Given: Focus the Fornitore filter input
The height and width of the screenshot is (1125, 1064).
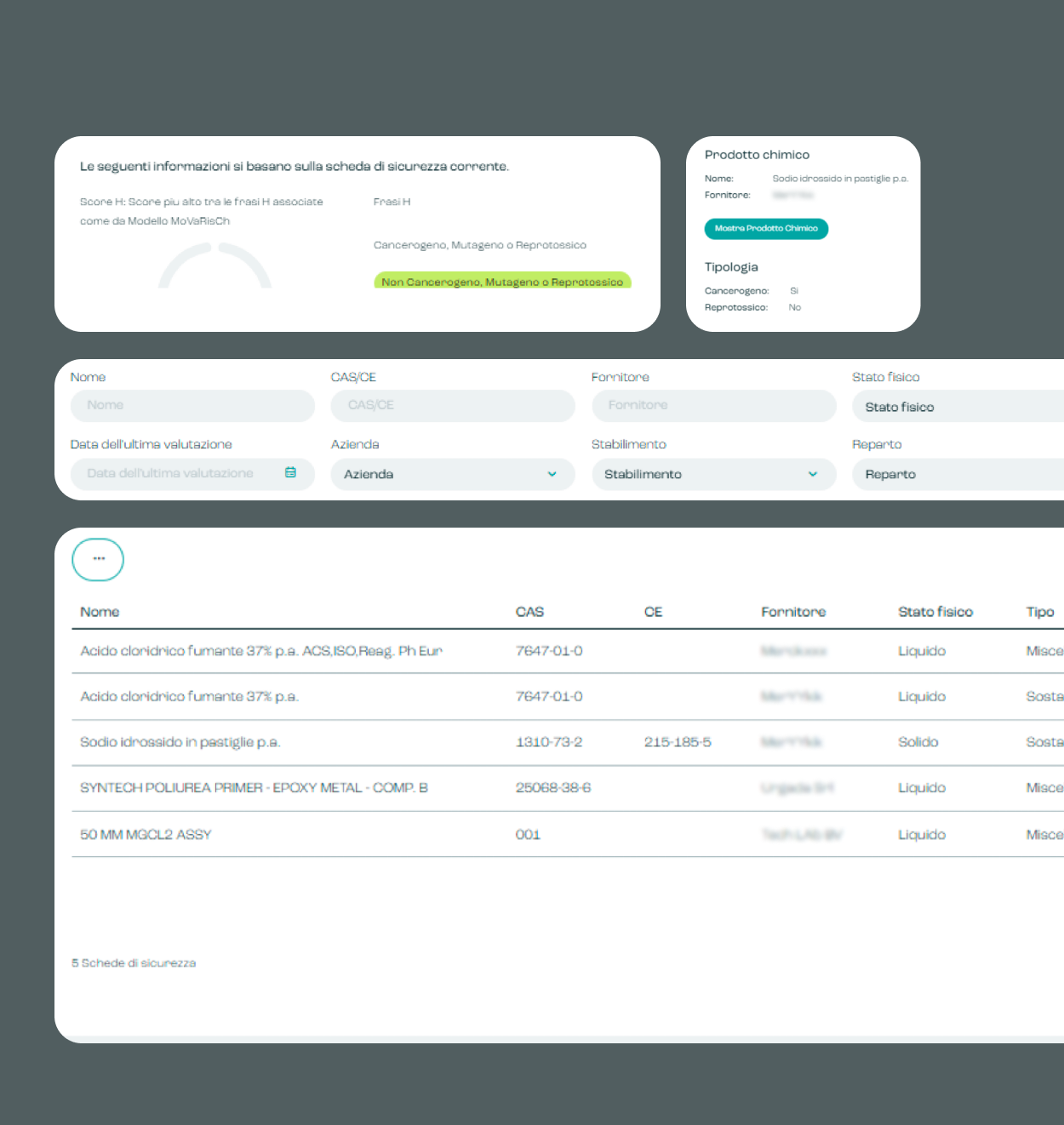Looking at the screenshot, I should coord(713,406).
